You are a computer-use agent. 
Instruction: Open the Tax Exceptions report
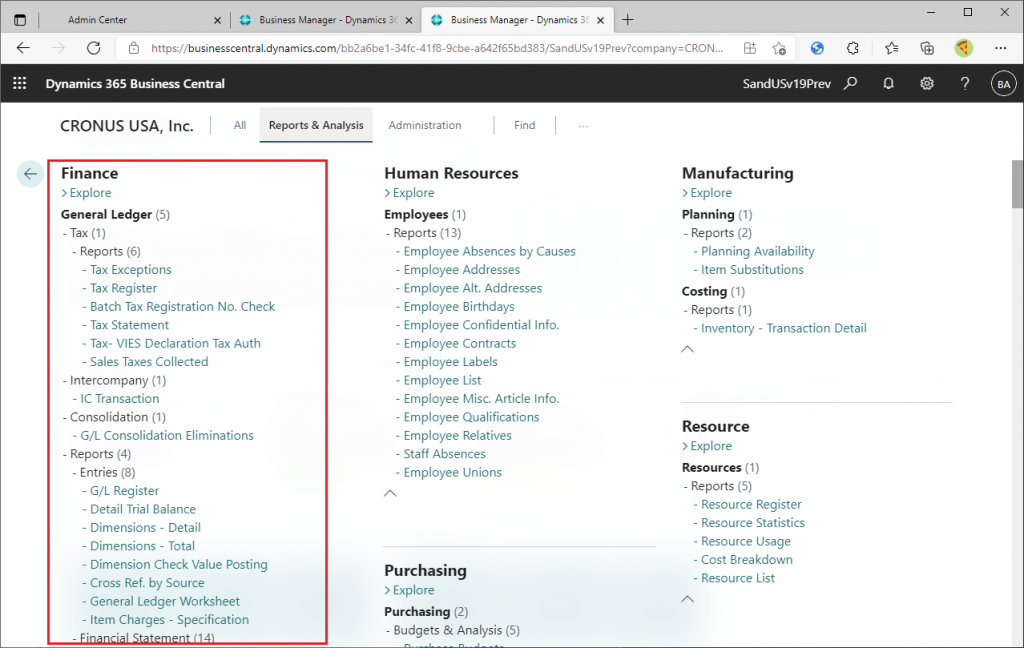pyautogui.click(x=131, y=270)
